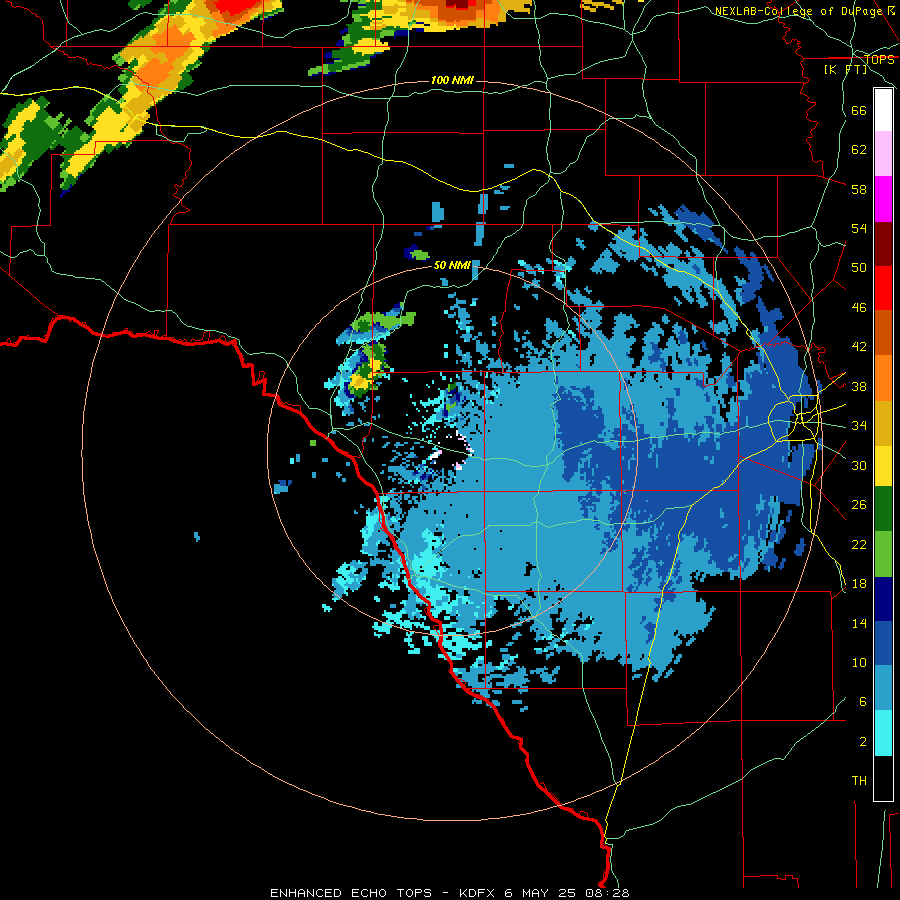Click the legend value '26'

[859, 505]
